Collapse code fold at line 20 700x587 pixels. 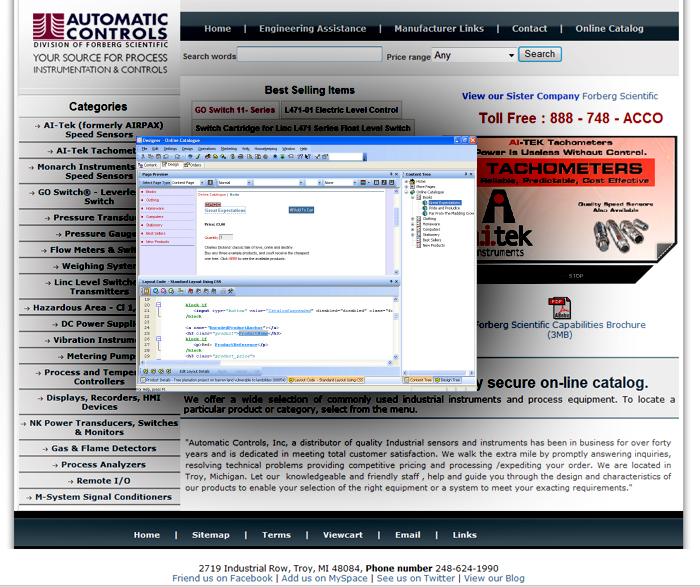click(x=158, y=304)
